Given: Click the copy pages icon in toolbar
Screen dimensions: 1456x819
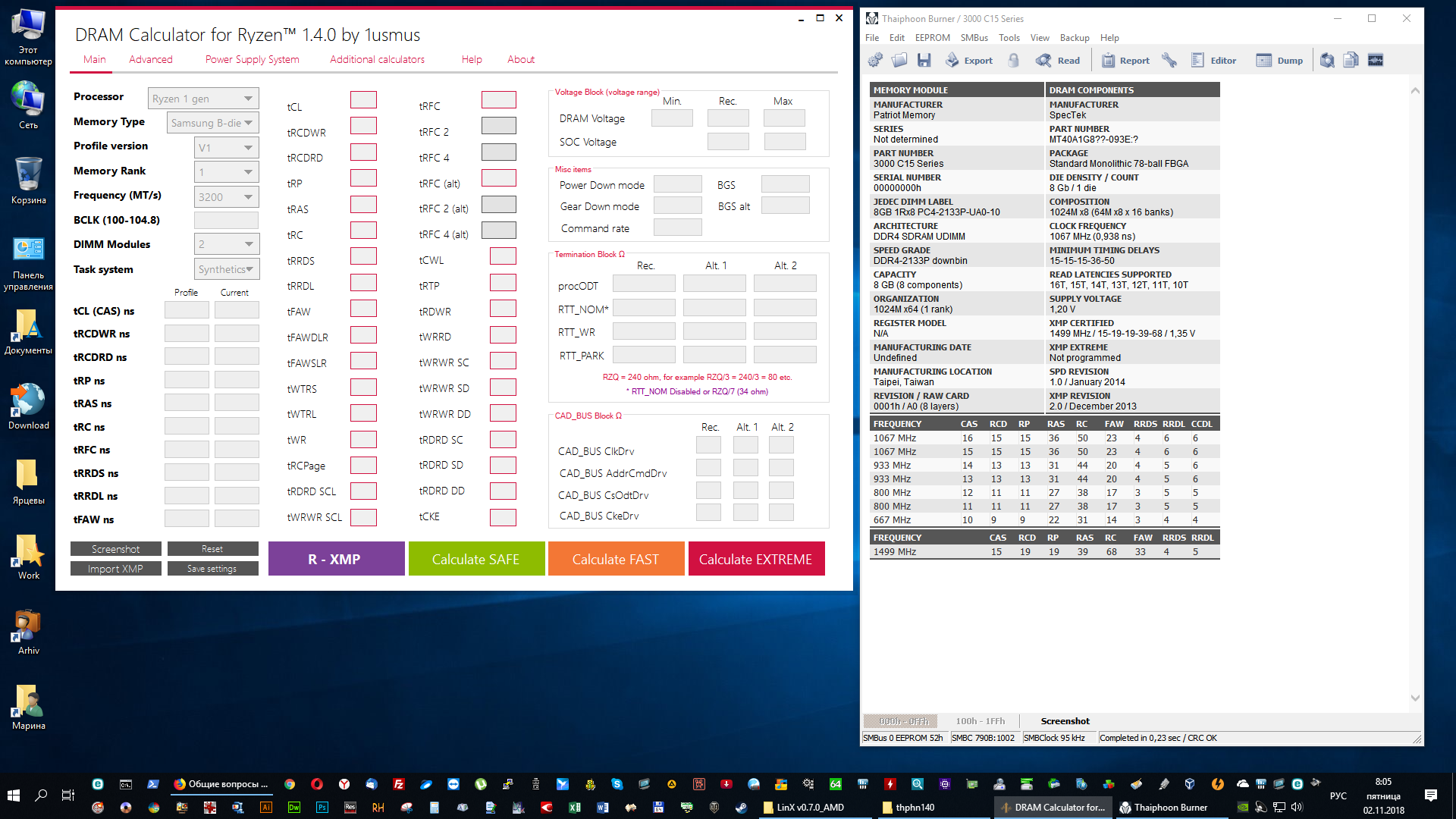Looking at the screenshot, I should tap(1351, 61).
